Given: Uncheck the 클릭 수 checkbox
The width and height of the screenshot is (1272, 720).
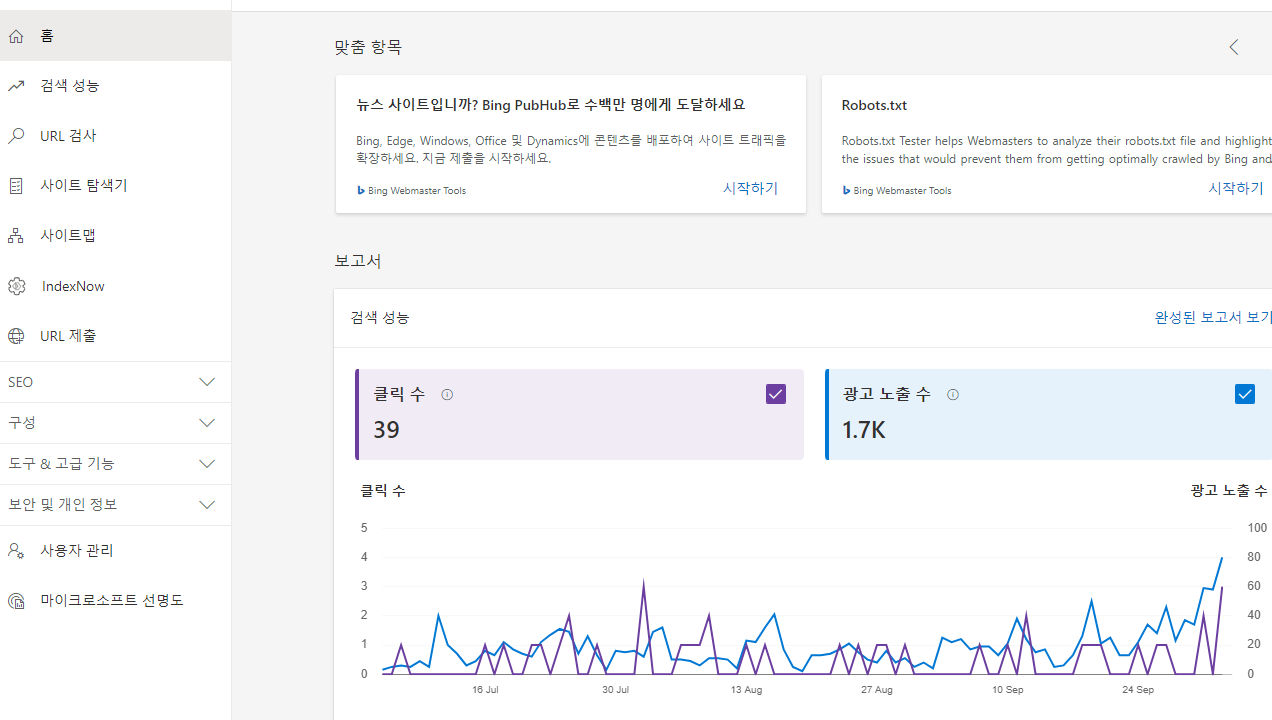Looking at the screenshot, I should (x=775, y=393).
